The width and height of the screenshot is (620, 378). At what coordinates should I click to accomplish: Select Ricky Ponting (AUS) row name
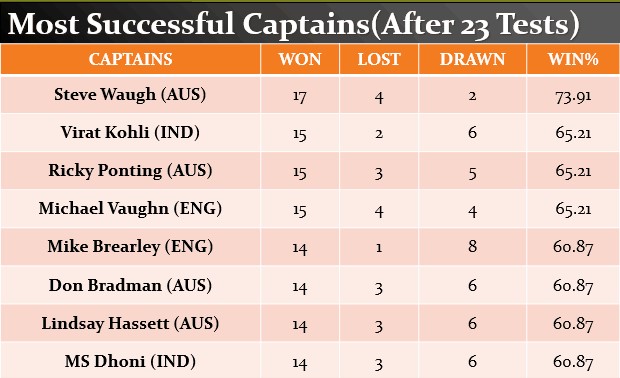coord(130,171)
